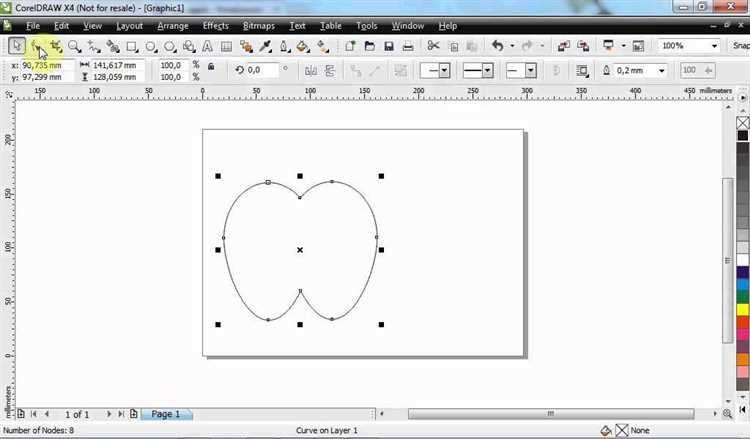The image size is (750, 439).
Task: Select the Rectangle tool
Action: (132, 46)
